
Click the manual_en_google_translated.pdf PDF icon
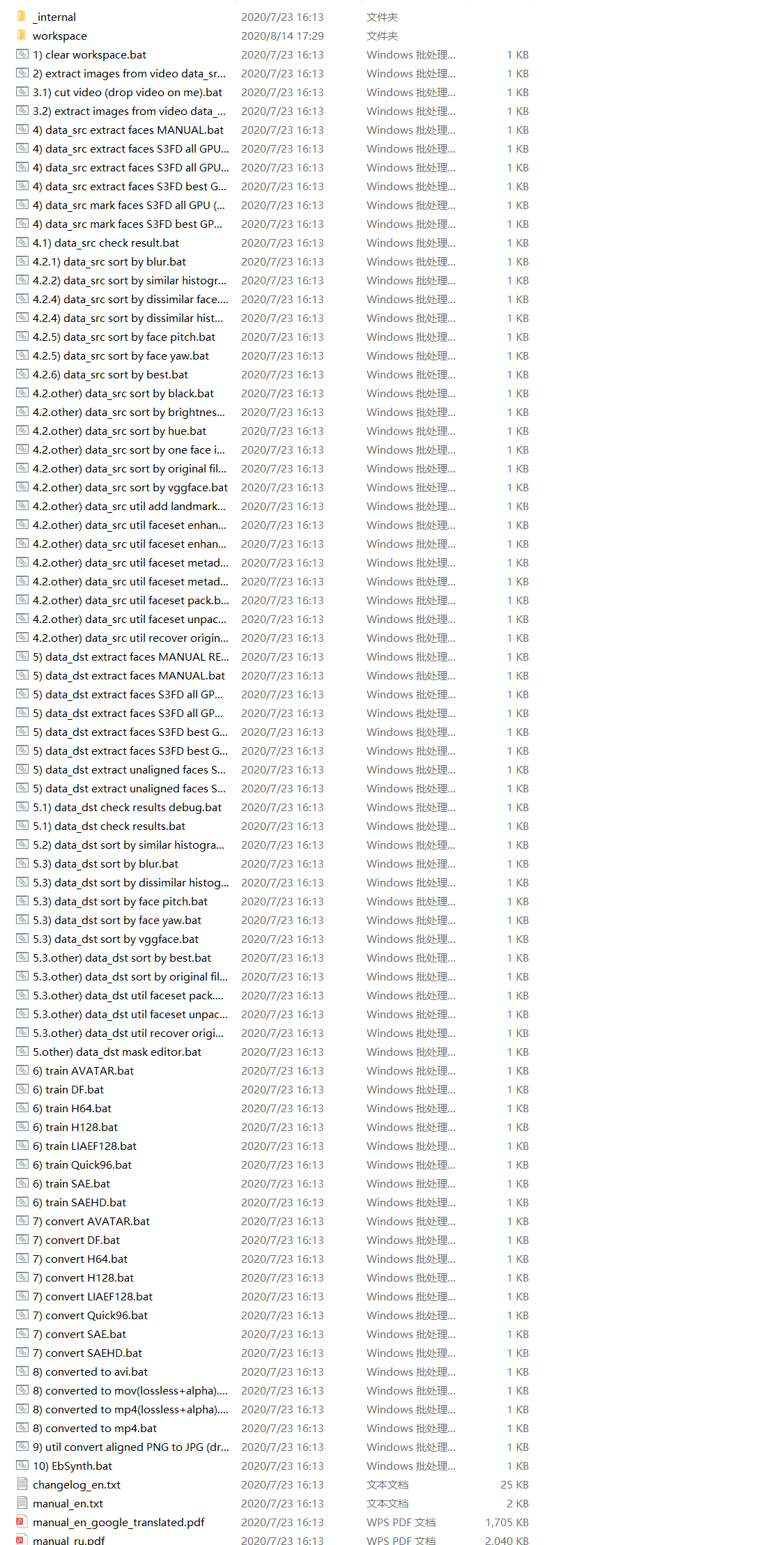pos(22,1522)
